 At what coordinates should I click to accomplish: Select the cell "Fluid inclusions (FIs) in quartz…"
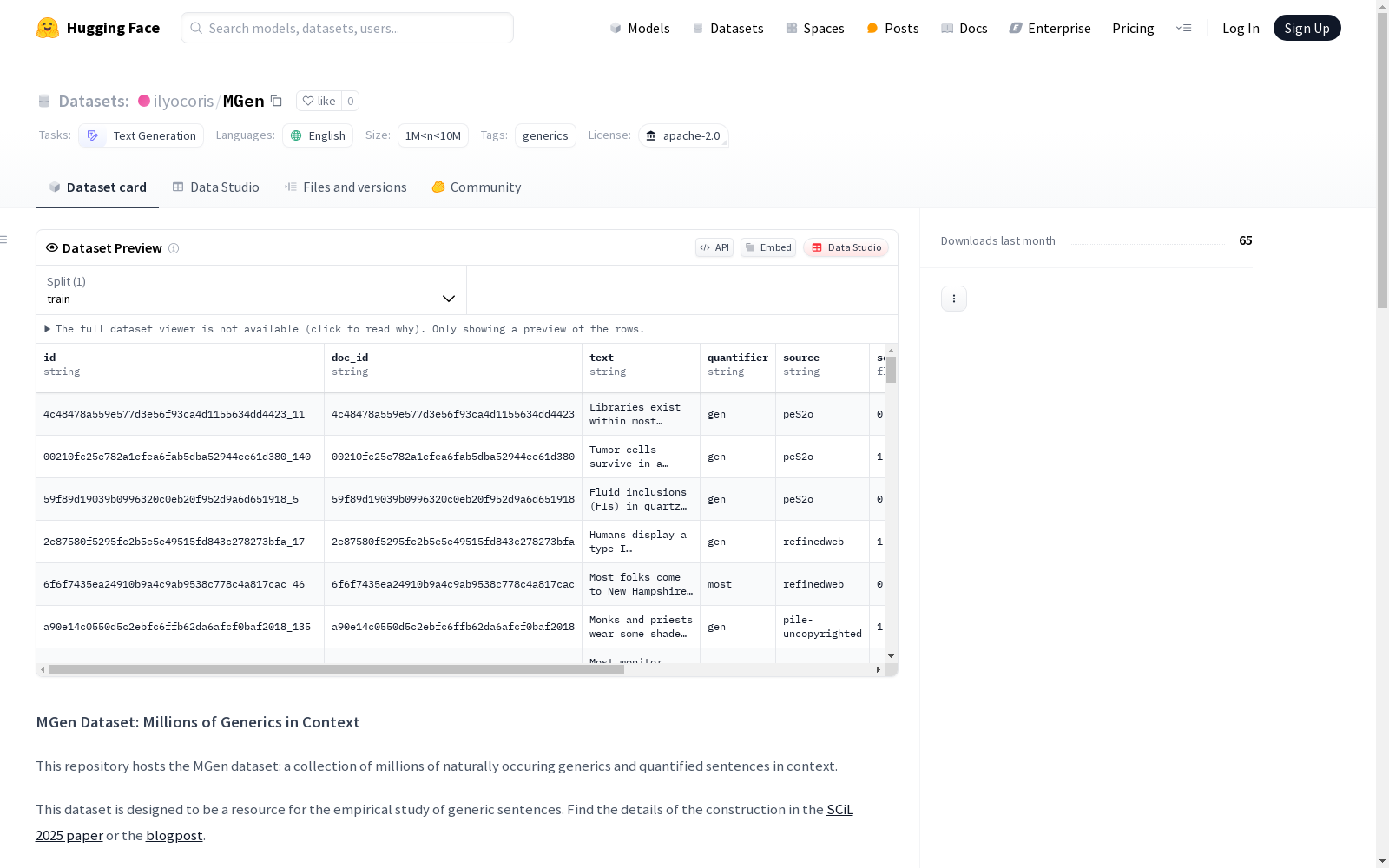coord(642,499)
